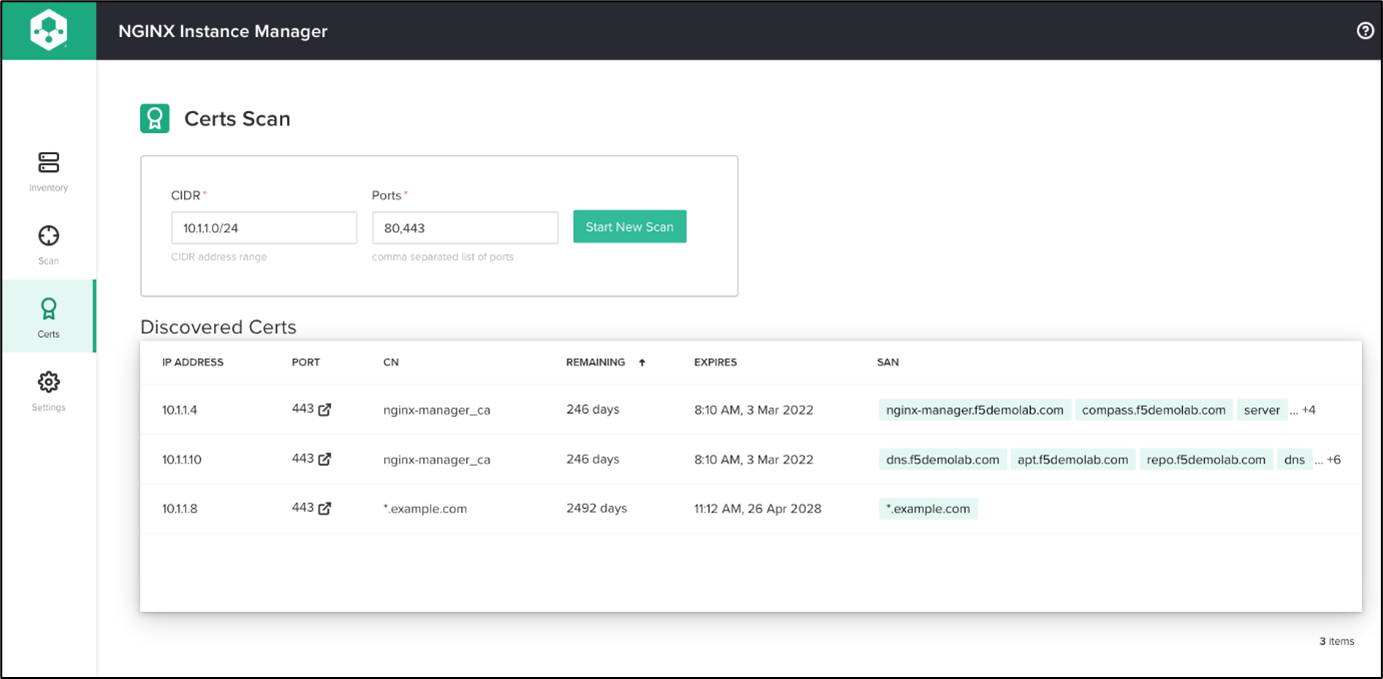Sort by REMAINING column header
Image resolution: width=1383 pixels, height=679 pixels.
(595, 362)
